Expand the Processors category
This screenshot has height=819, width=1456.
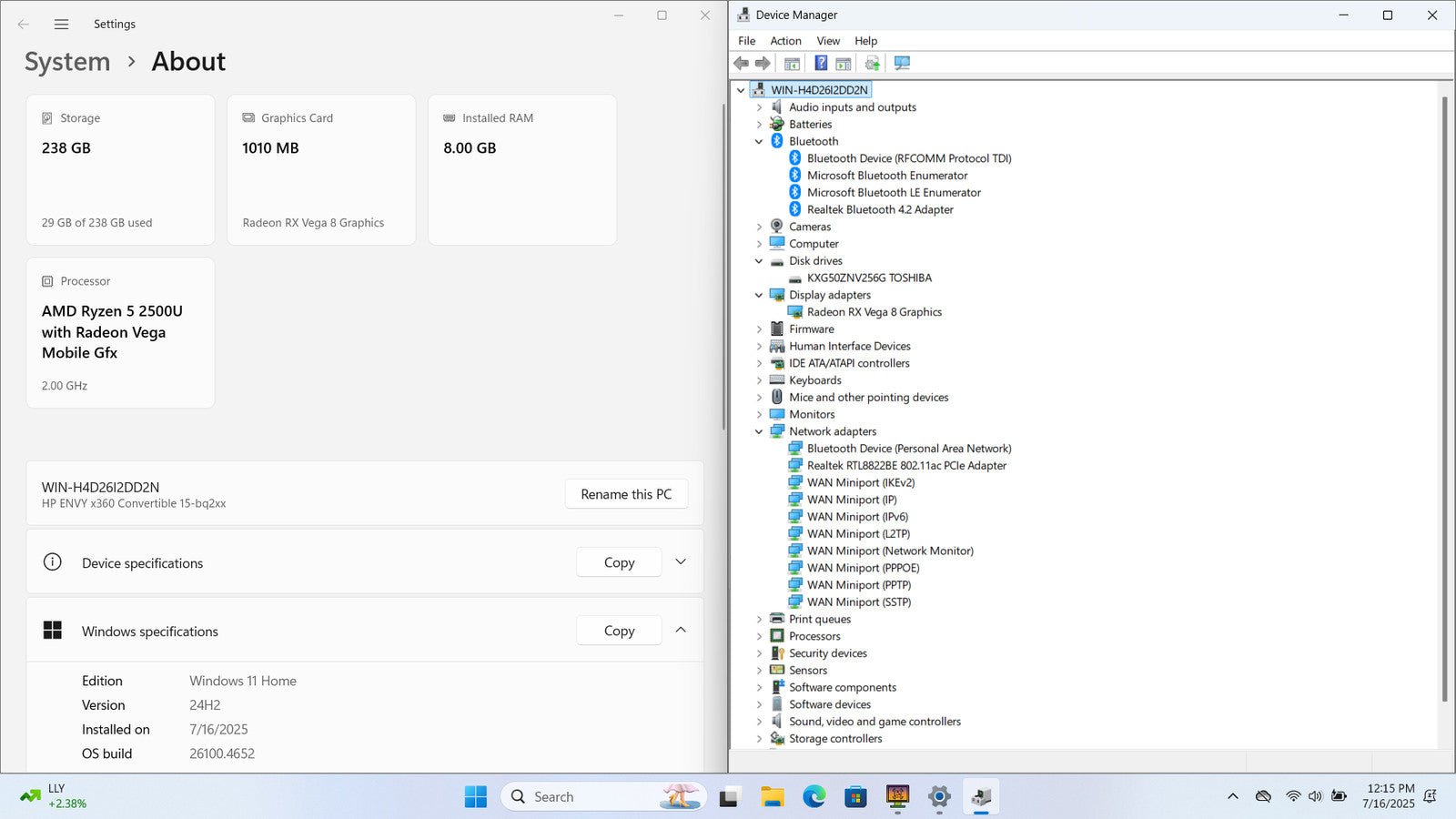tap(759, 636)
